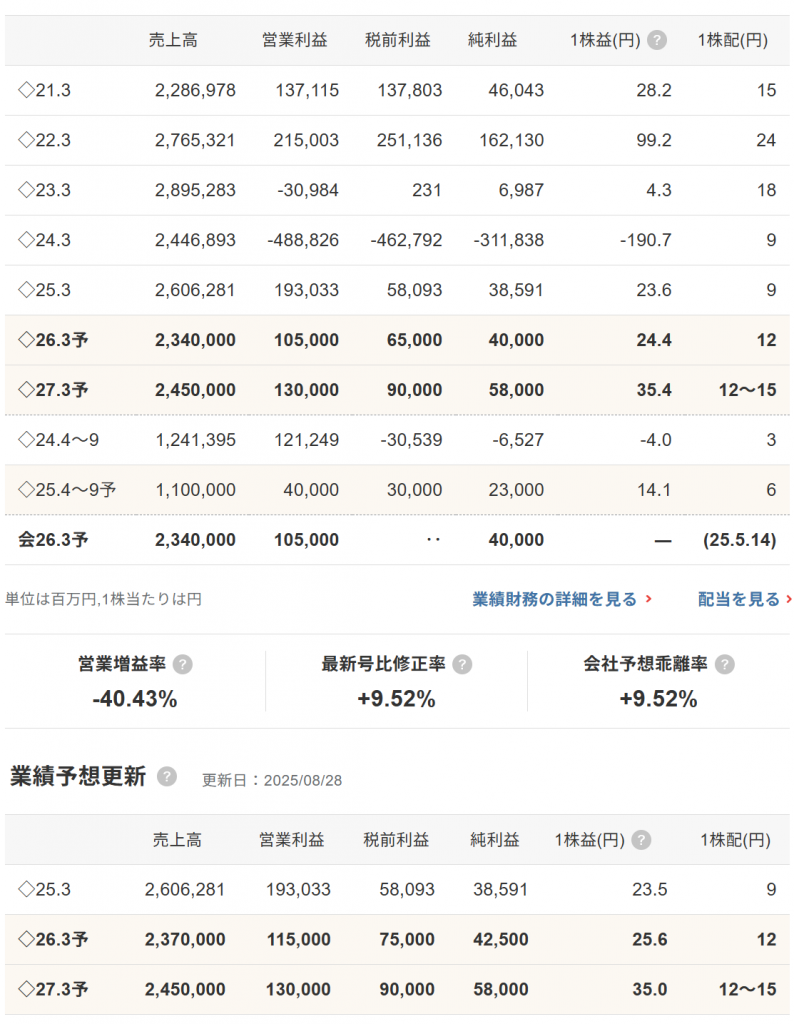Image resolution: width=794 pixels, height=1024 pixels.
Task: Click half-year sales value 1,241,395
Action: tap(195, 440)
